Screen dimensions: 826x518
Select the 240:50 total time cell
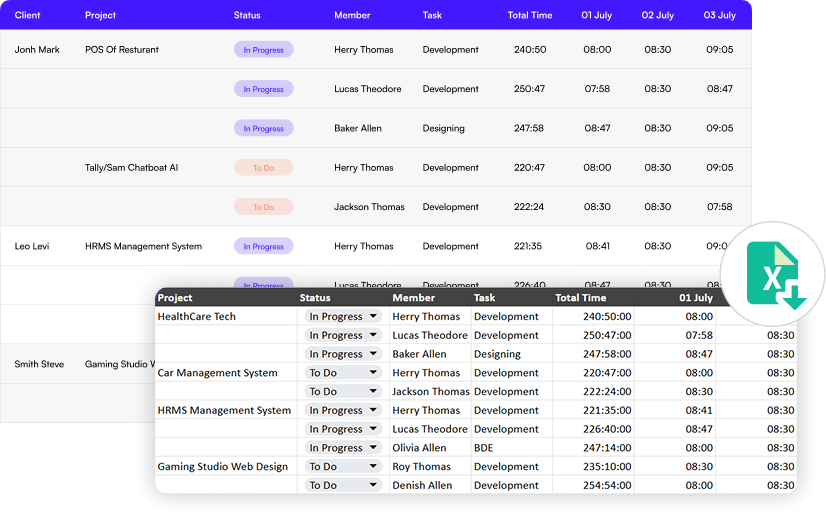[530, 50]
